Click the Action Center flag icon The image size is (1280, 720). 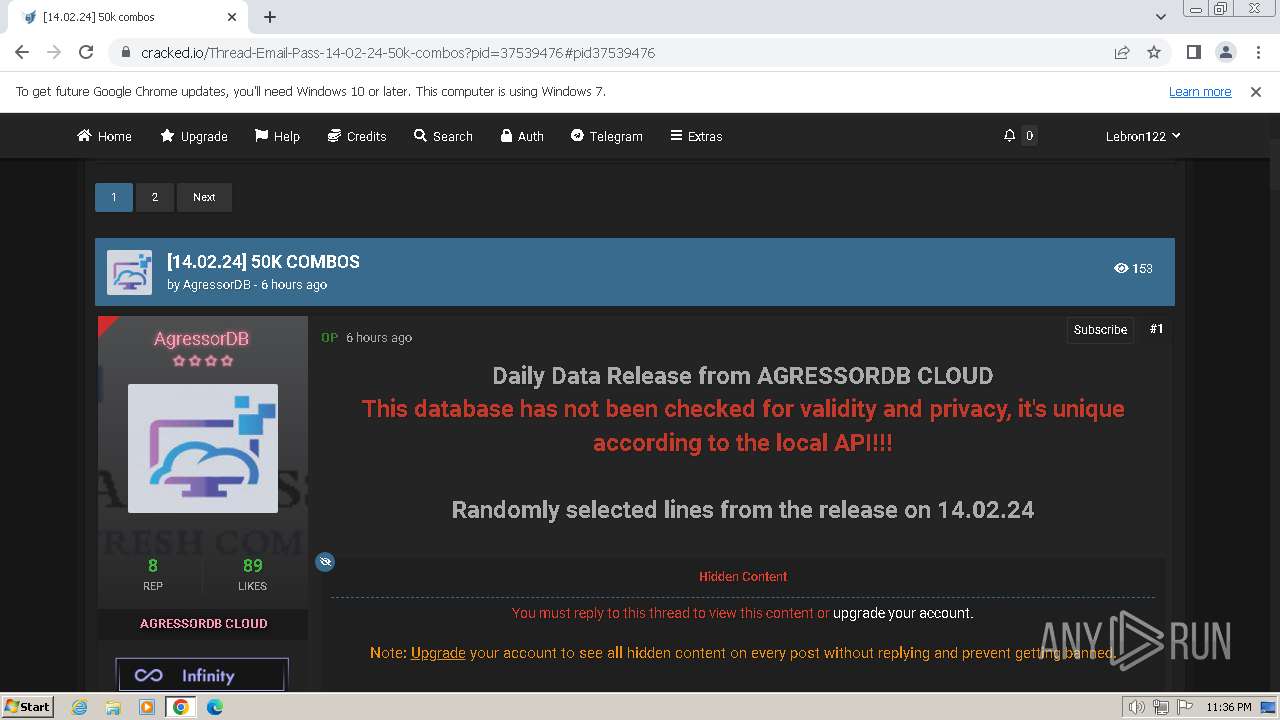click(x=1183, y=707)
